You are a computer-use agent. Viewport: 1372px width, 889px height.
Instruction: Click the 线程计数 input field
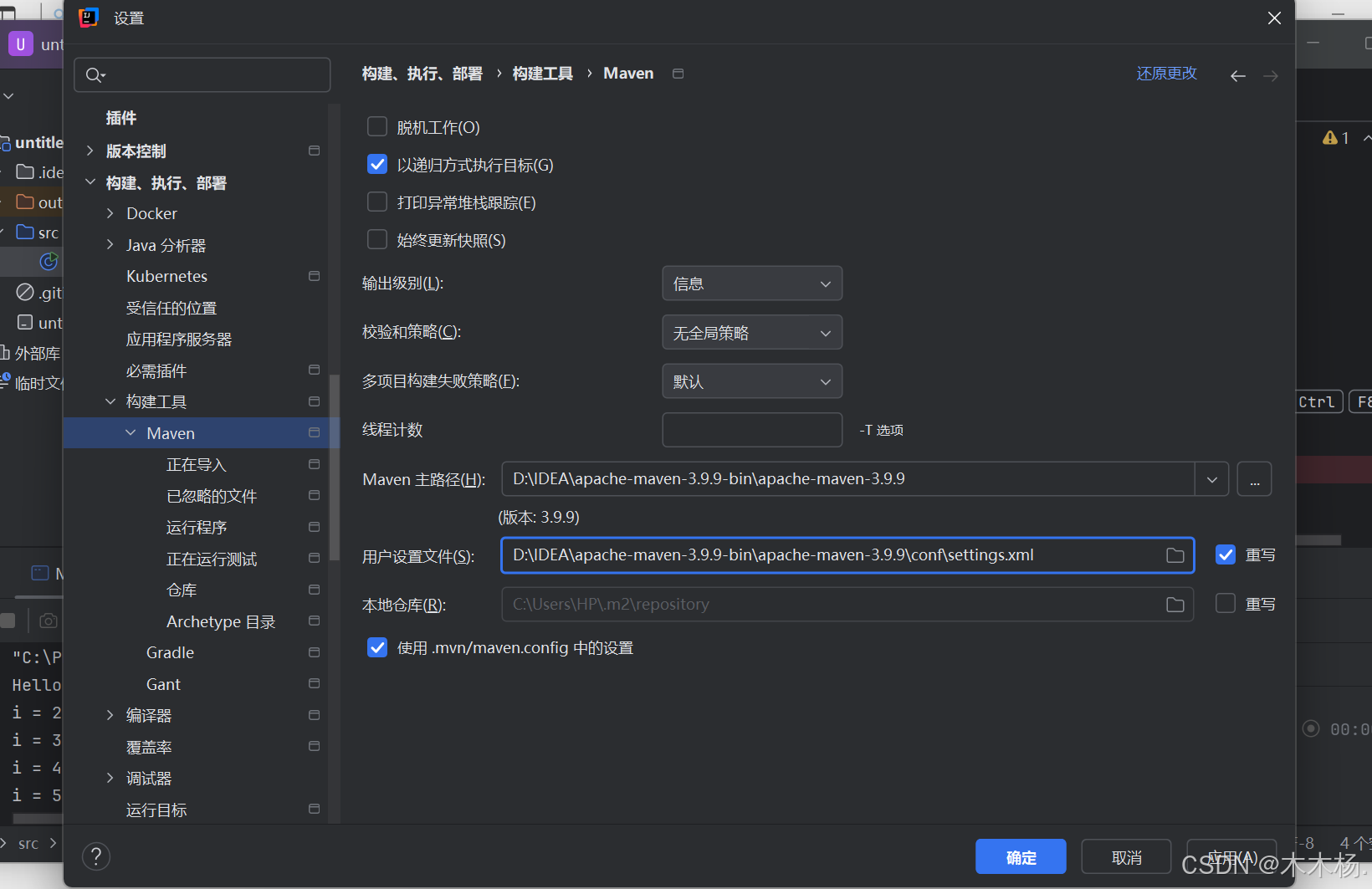[752, 430]
